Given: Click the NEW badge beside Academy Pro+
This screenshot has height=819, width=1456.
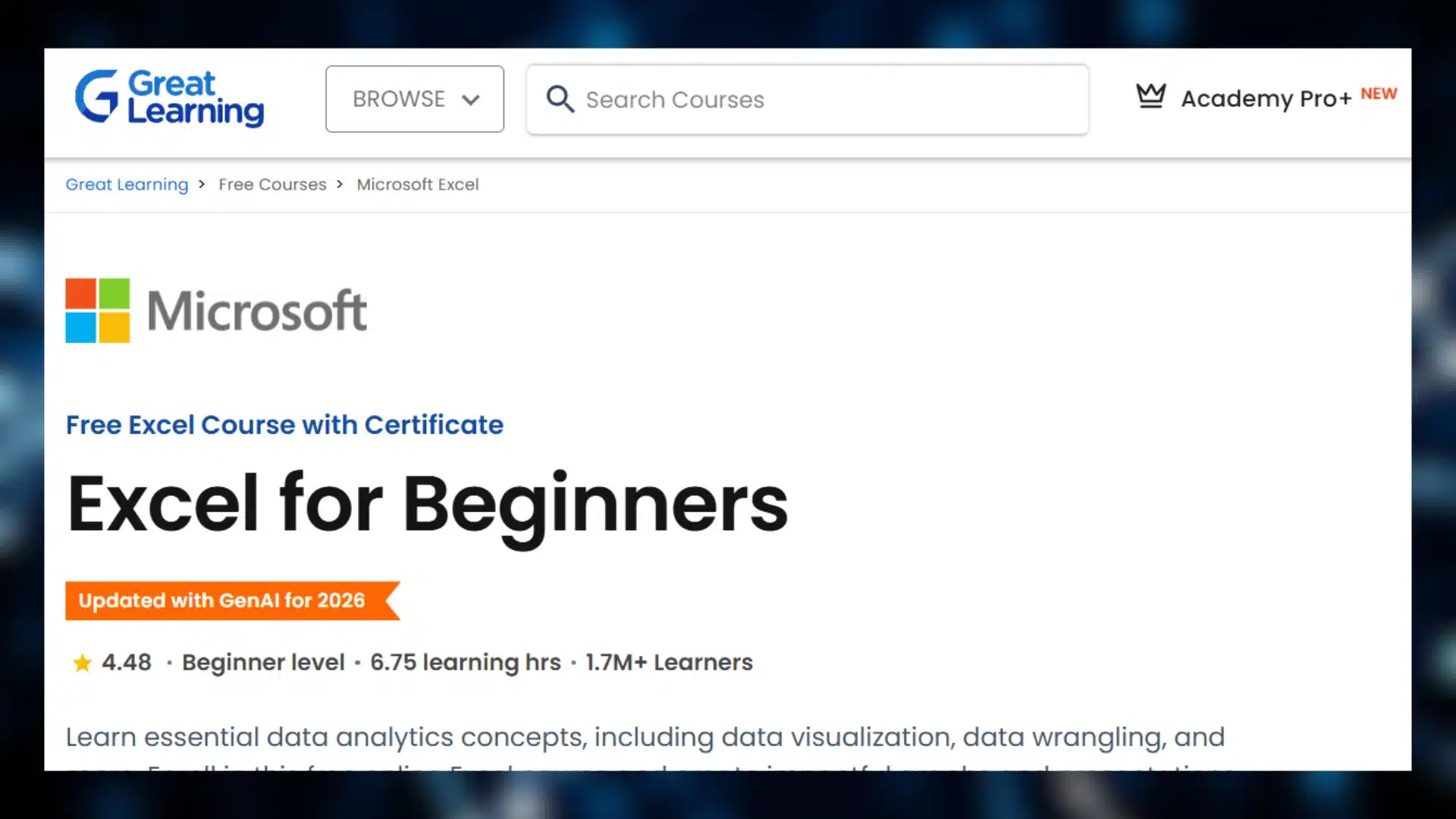Looking at the screenshot, I should point(1378,93).
